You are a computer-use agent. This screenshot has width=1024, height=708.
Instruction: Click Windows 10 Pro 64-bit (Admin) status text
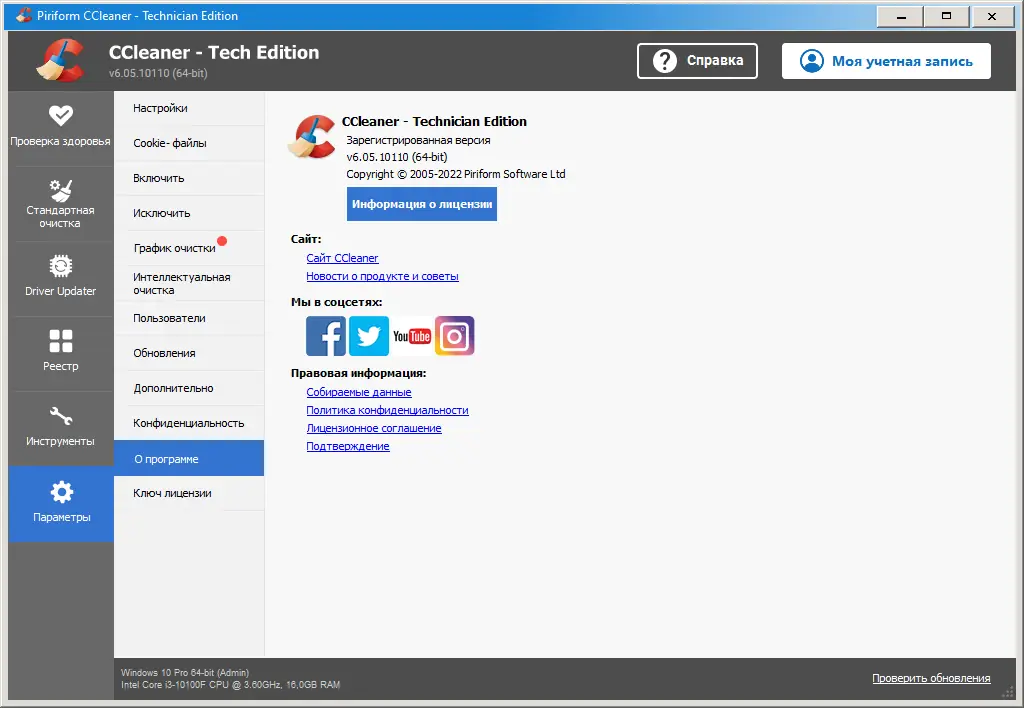coord(185,672)
